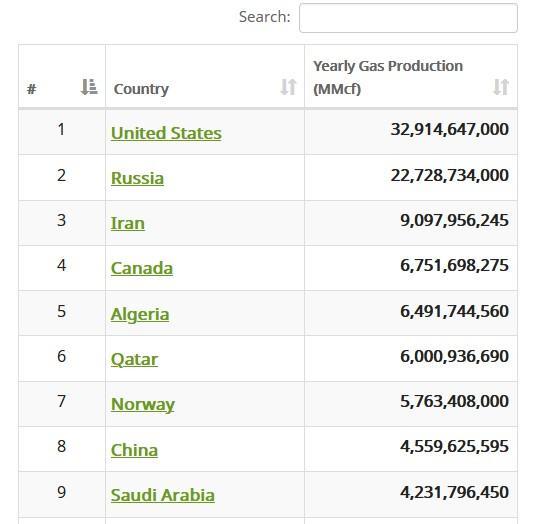Viewport: 541px width, 524px height.
Task: Select the 32,914,647,000 production value cell
Action: 411,132
